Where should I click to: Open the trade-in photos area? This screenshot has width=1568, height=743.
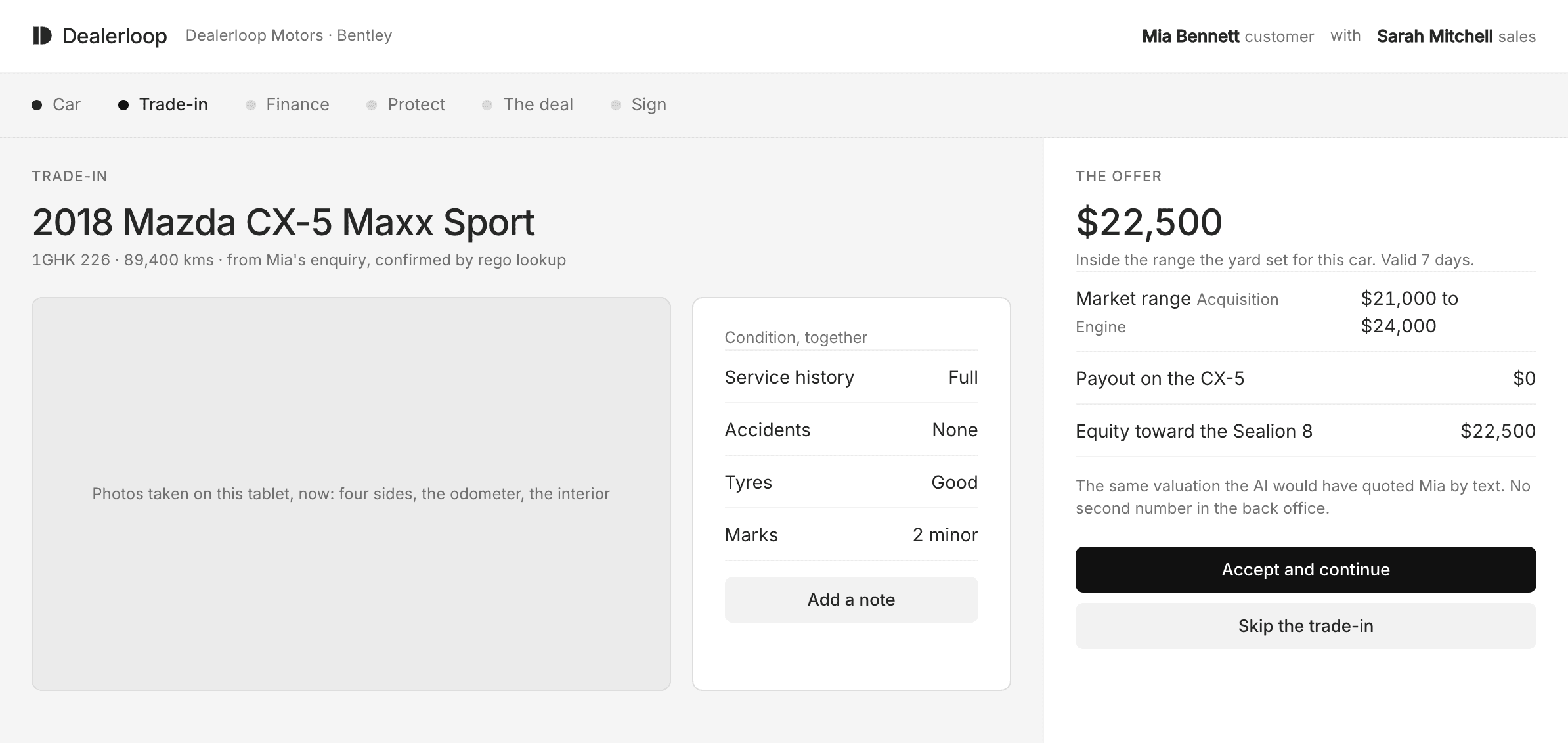[x=351, y=494]
